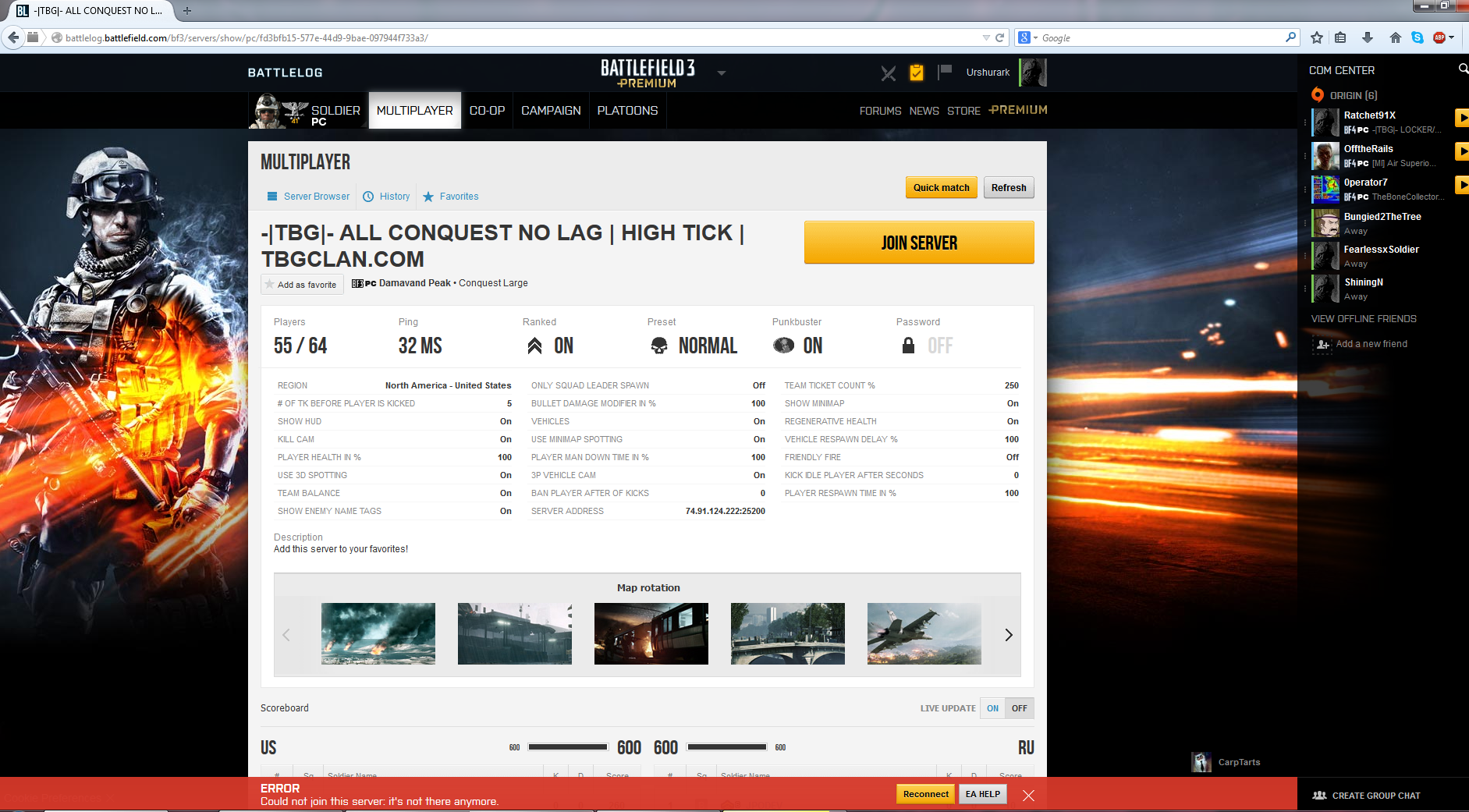The image size is (1469, 812).
Task: Open the Premium link in navigation
Action: tap(1018, 110)
